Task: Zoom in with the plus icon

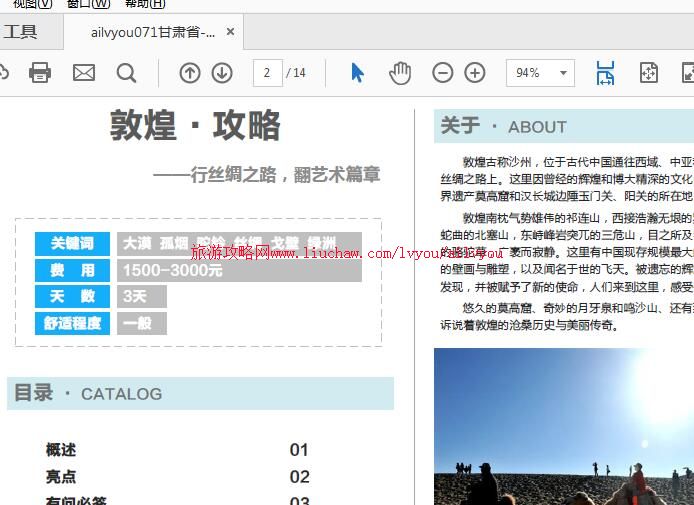Action: point(475,72)
